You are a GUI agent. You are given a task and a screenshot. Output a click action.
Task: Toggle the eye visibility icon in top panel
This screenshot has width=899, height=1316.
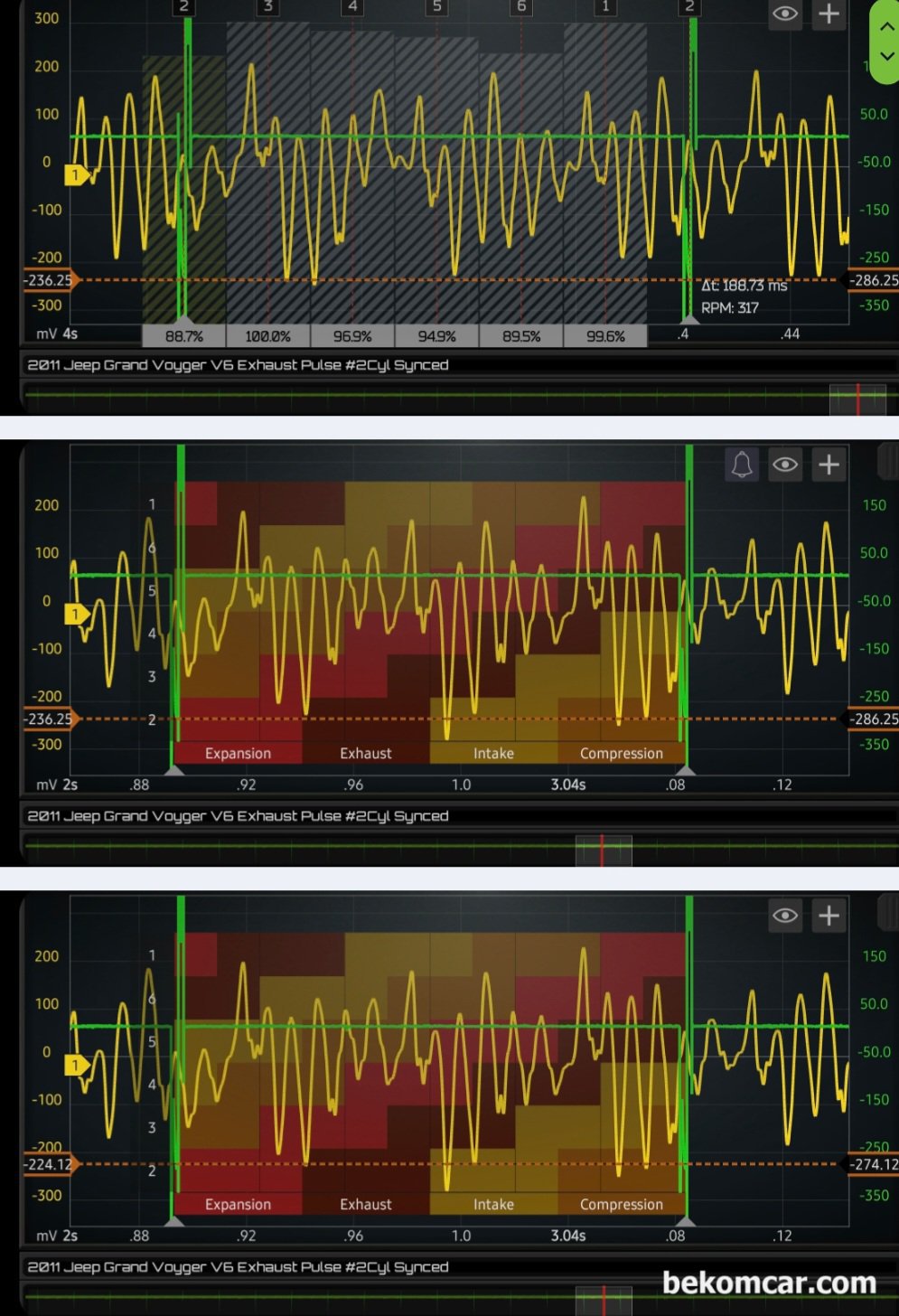coord(785,14)
